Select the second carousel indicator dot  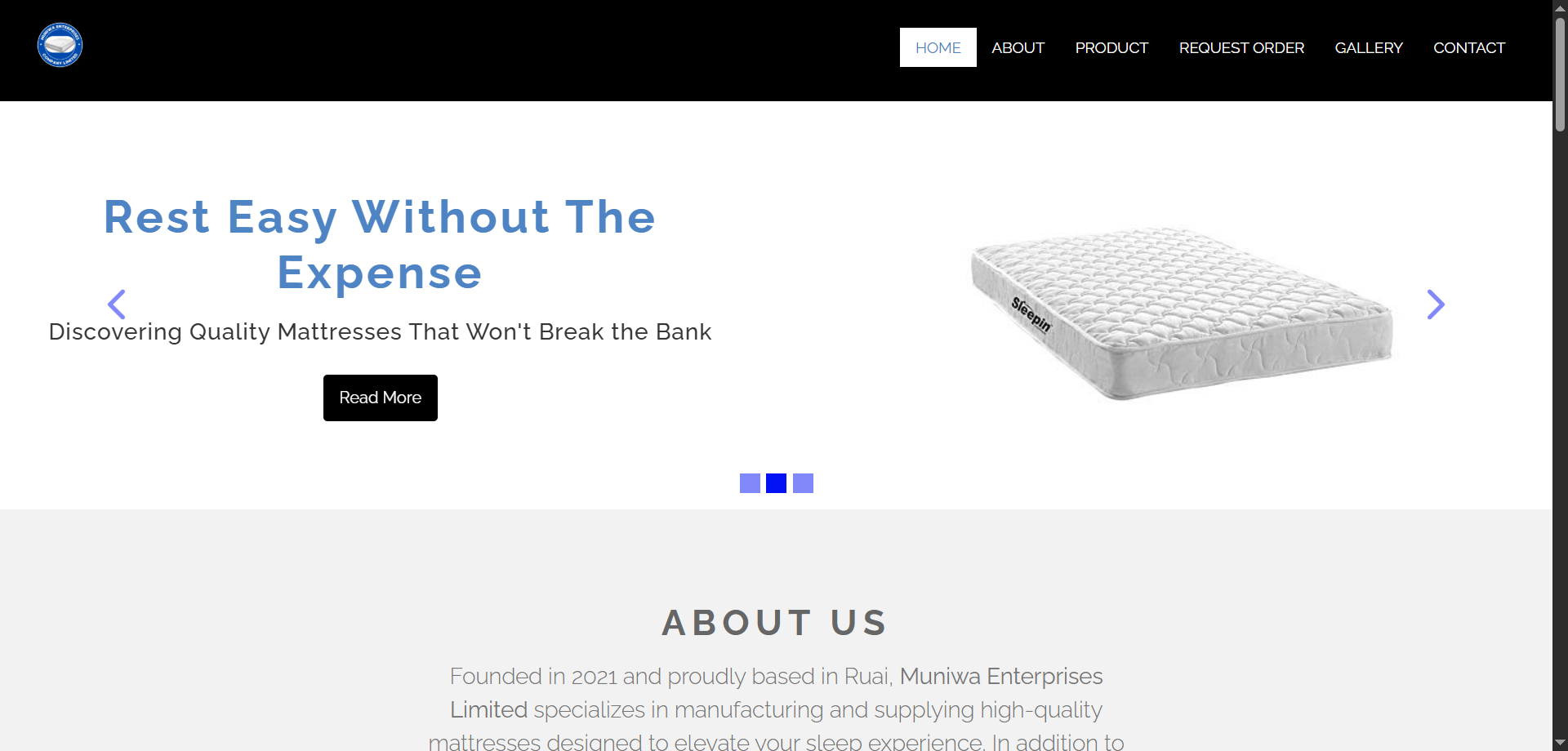click(x=776, y=482)
